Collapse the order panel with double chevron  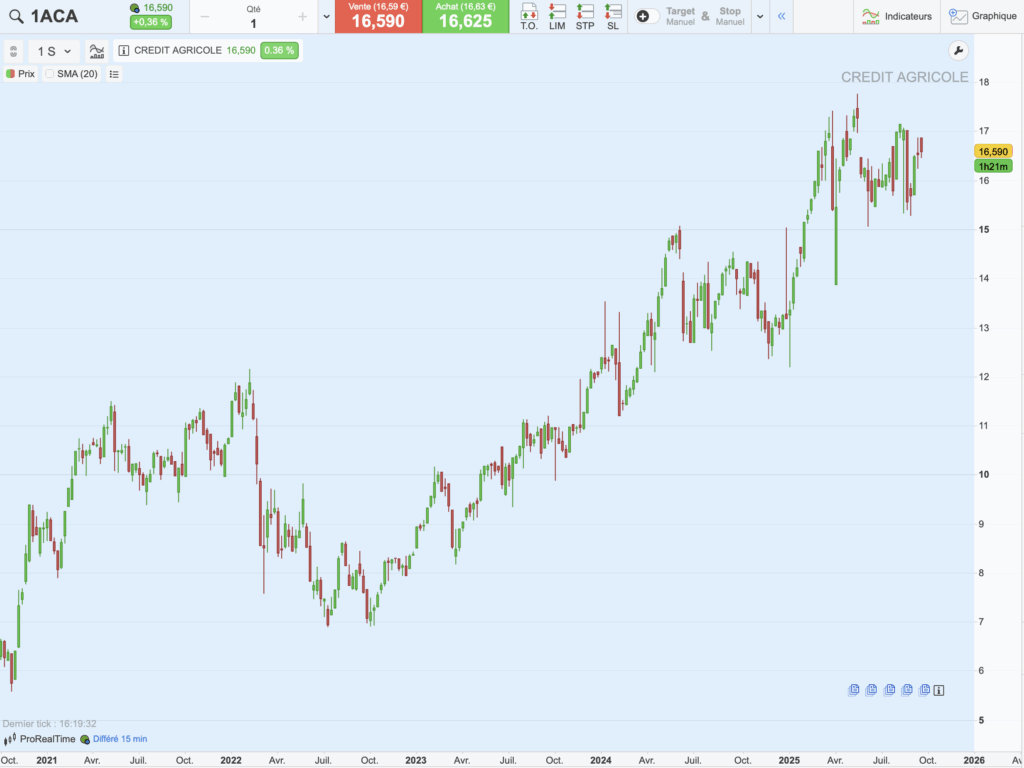tap(781, 16)
